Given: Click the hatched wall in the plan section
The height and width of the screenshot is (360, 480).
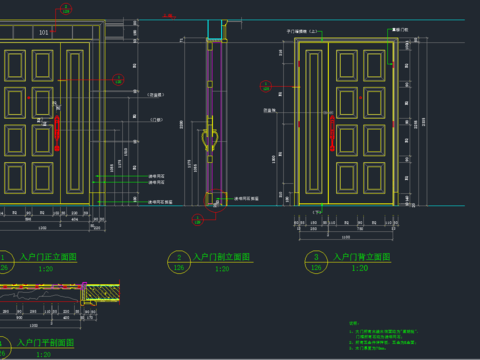Looking at the screenshot, I should (103, 293).
